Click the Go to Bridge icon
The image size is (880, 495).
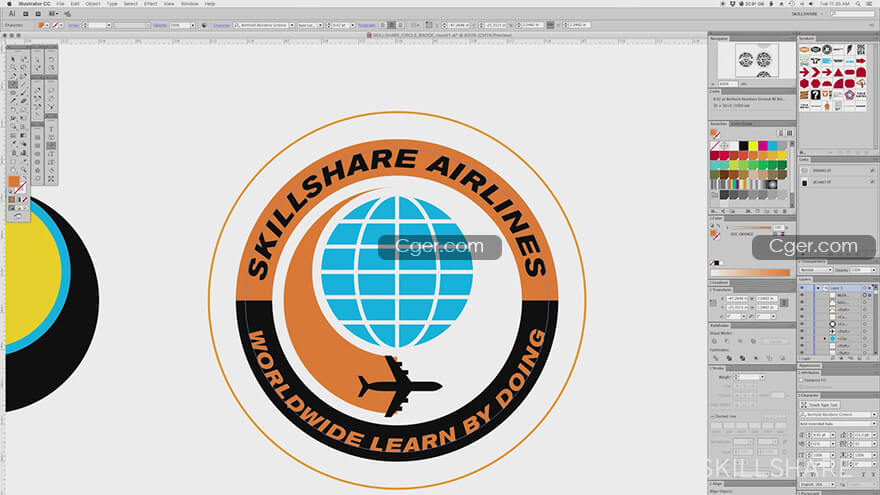point(26,13)
